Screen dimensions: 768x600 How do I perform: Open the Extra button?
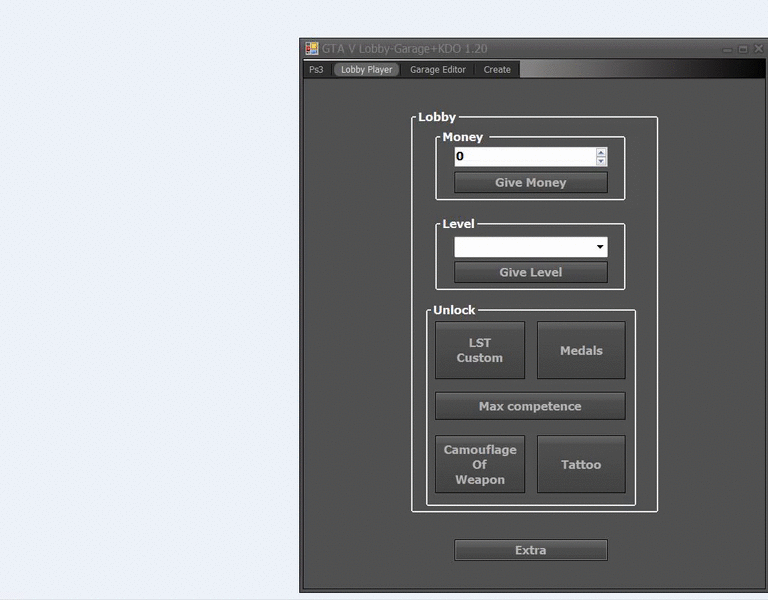point(530,550)
